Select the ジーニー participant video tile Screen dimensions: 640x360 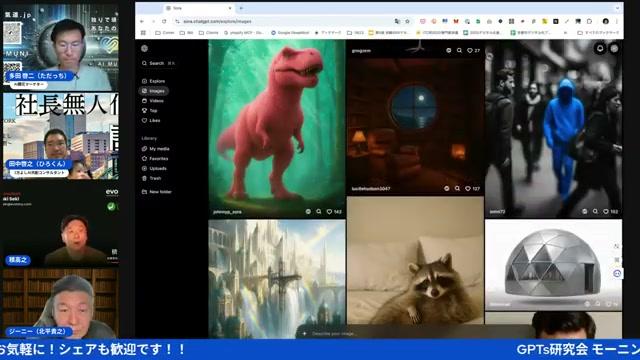61,303
